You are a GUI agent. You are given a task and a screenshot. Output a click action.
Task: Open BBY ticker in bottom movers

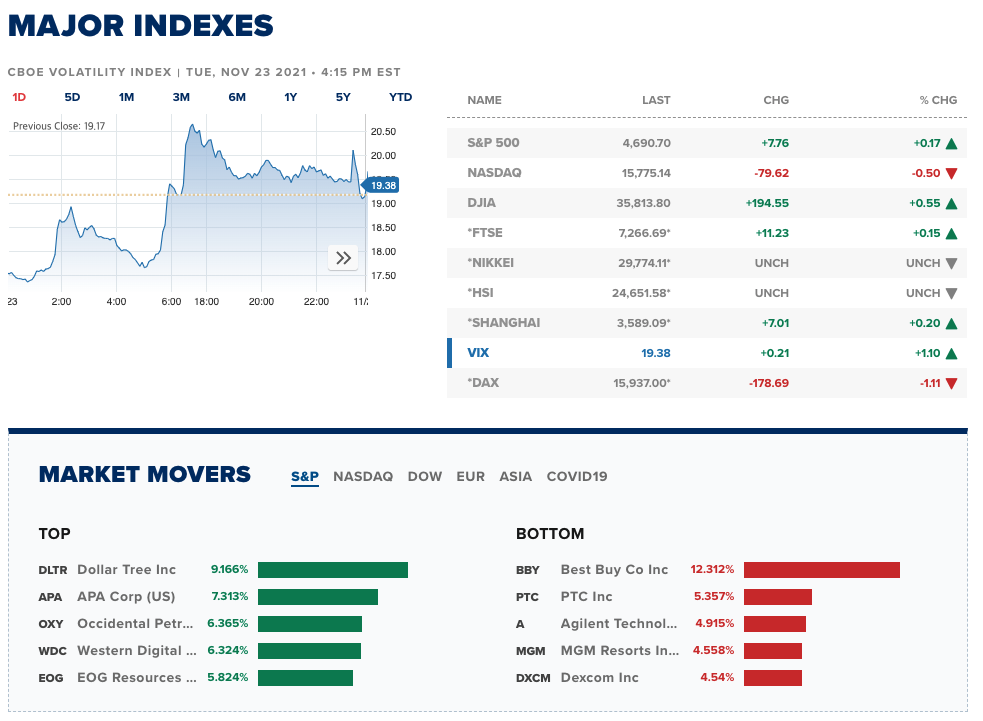(528, 571)
